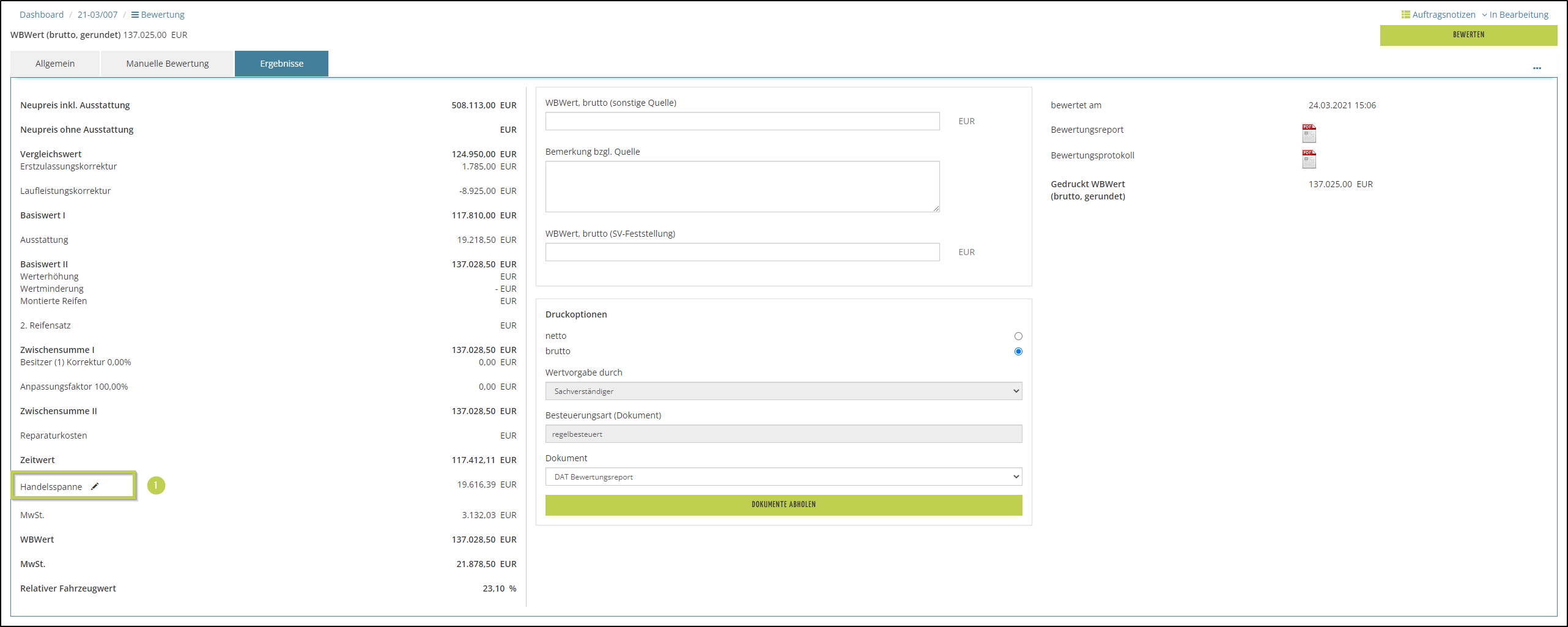Click the pencil icon next to Handelsspanne
The height and width of the screenshot is (627, 1568).
tap(95, 486)
